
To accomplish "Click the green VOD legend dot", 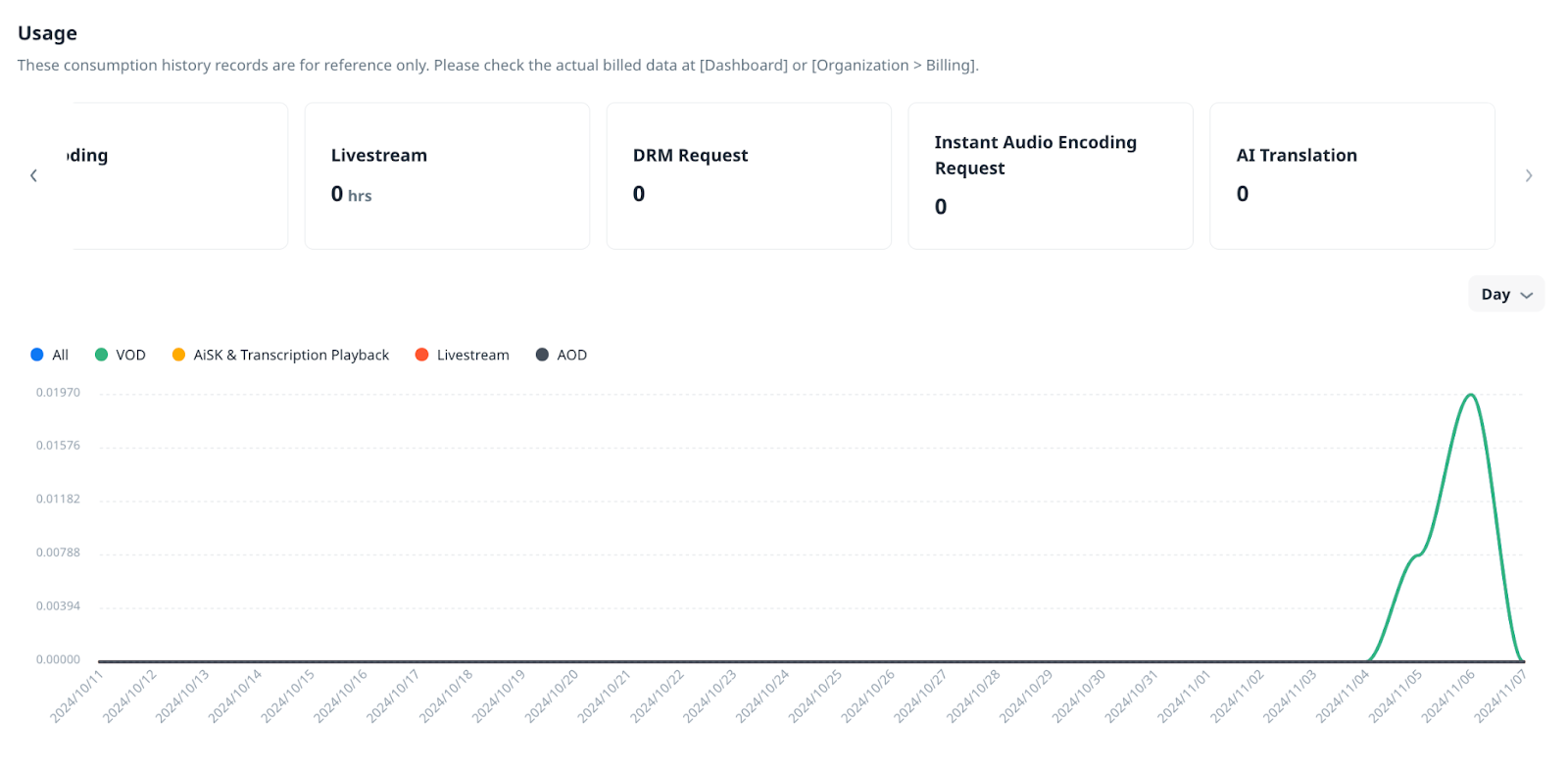I will 101,355.
